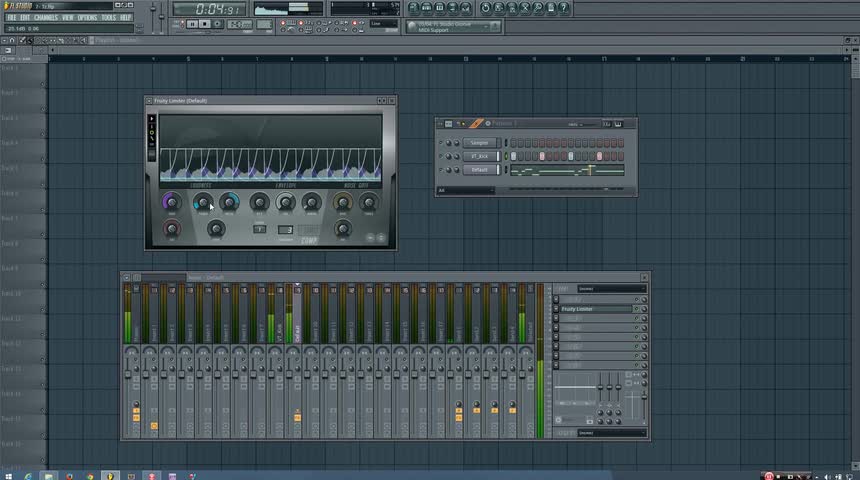This screenshot has width=860, height=480.
Task: Click the step sequencer piano keyboard icon
Action: click(x=619, y=124)
